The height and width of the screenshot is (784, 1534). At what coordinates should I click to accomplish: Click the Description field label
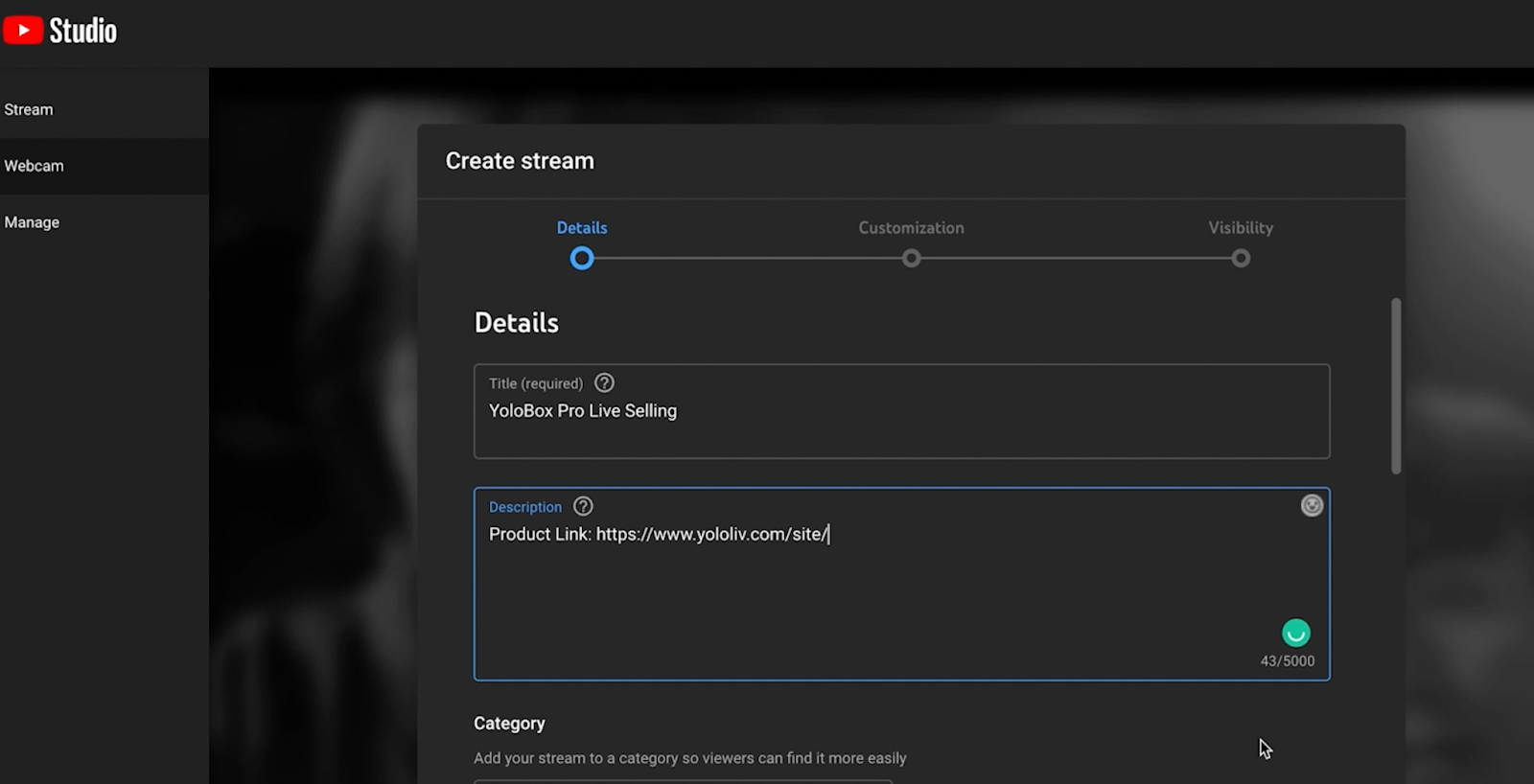point(525,507)
